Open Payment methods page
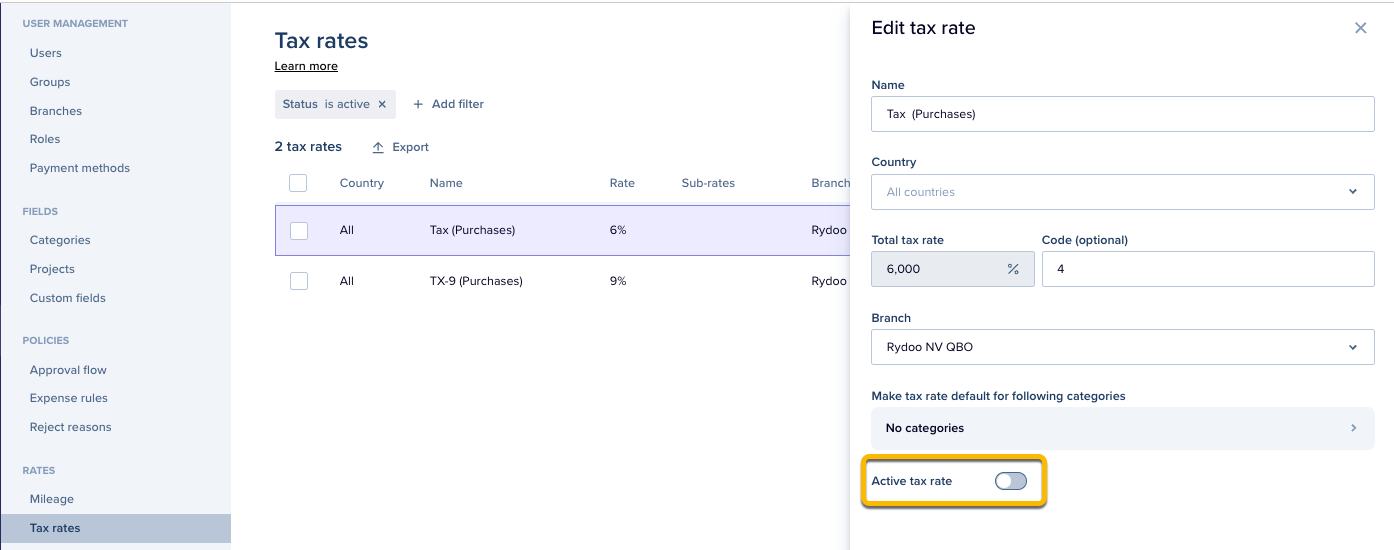 coord(80,168)
